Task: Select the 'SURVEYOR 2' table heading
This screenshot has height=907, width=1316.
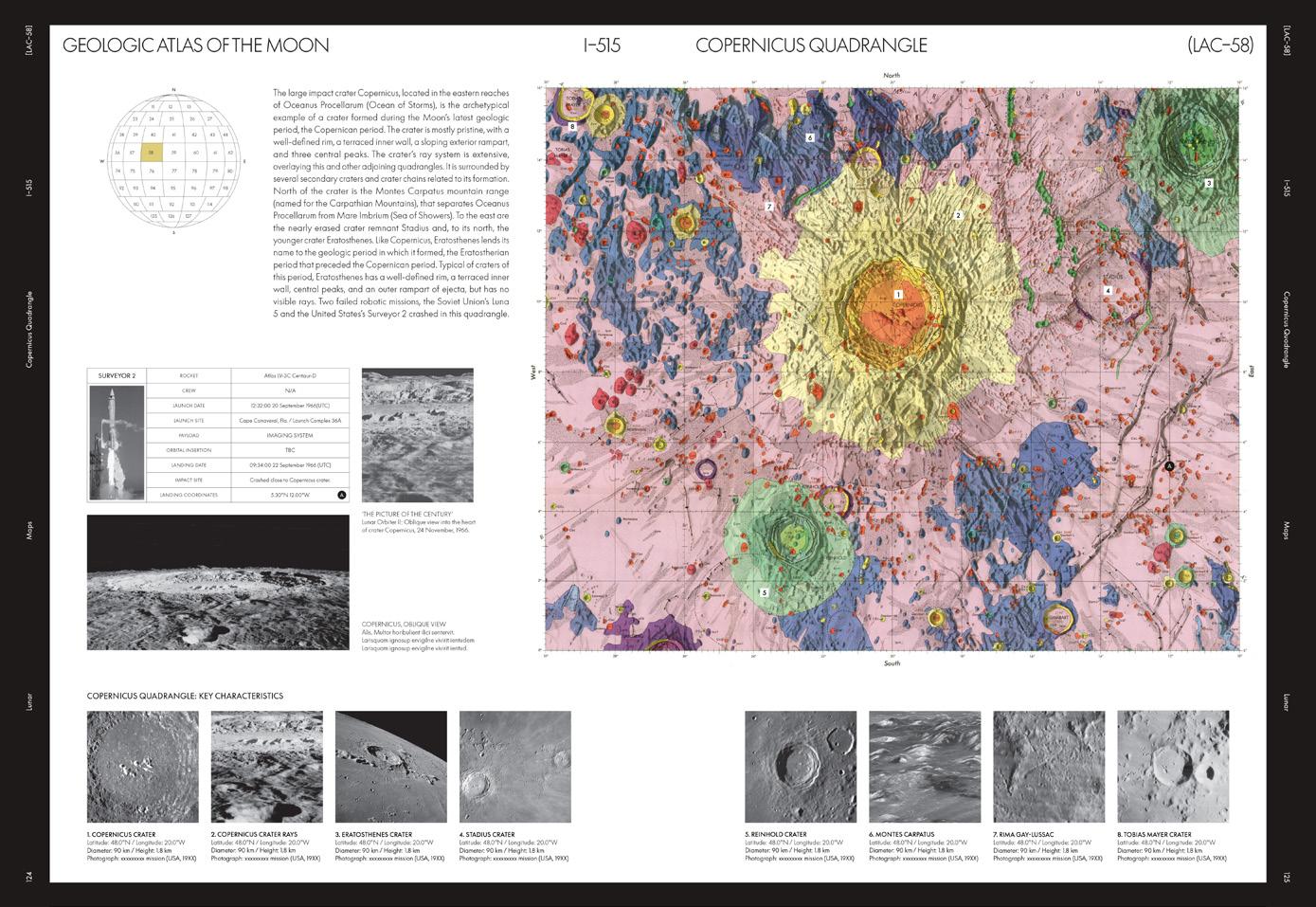Action: point(117,375)
